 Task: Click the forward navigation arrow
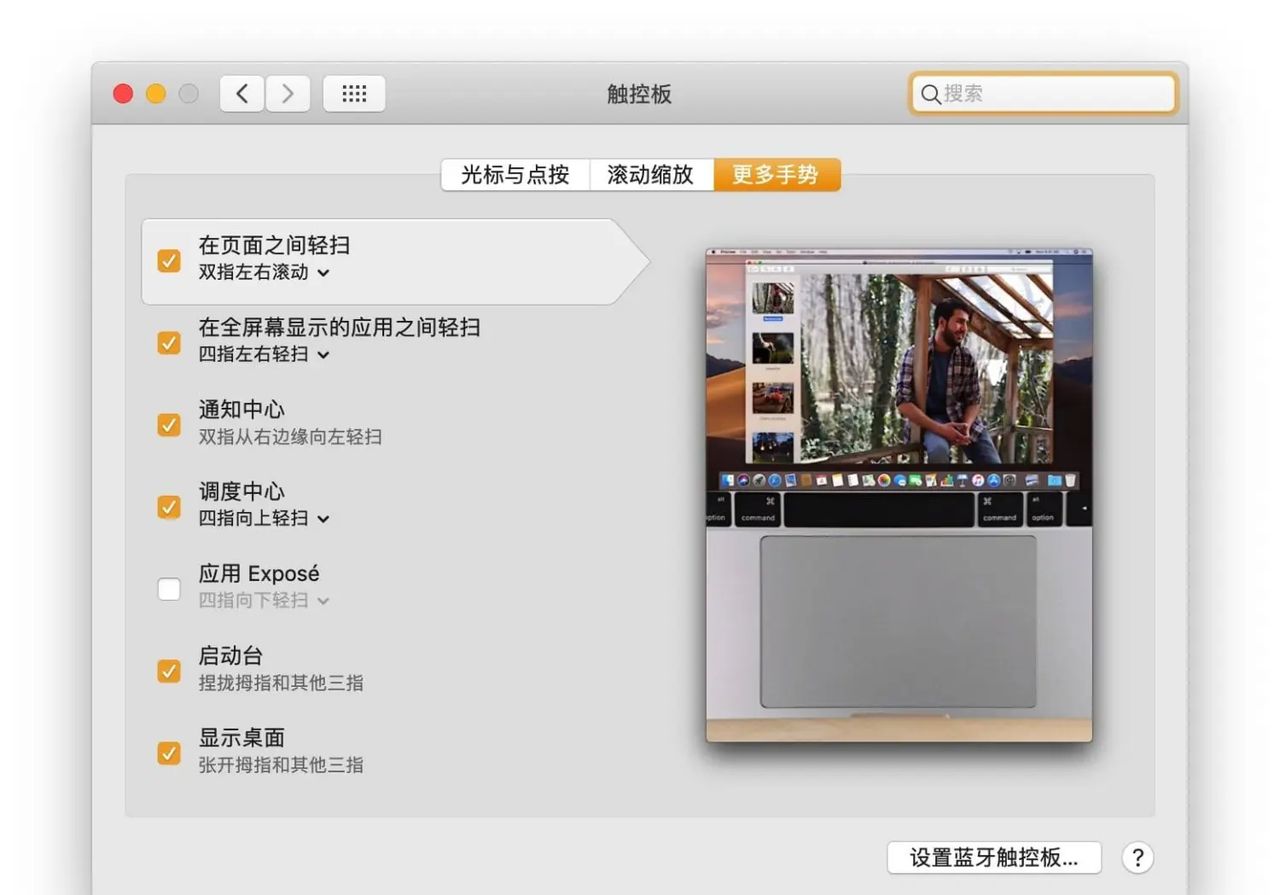click(288, 93)
